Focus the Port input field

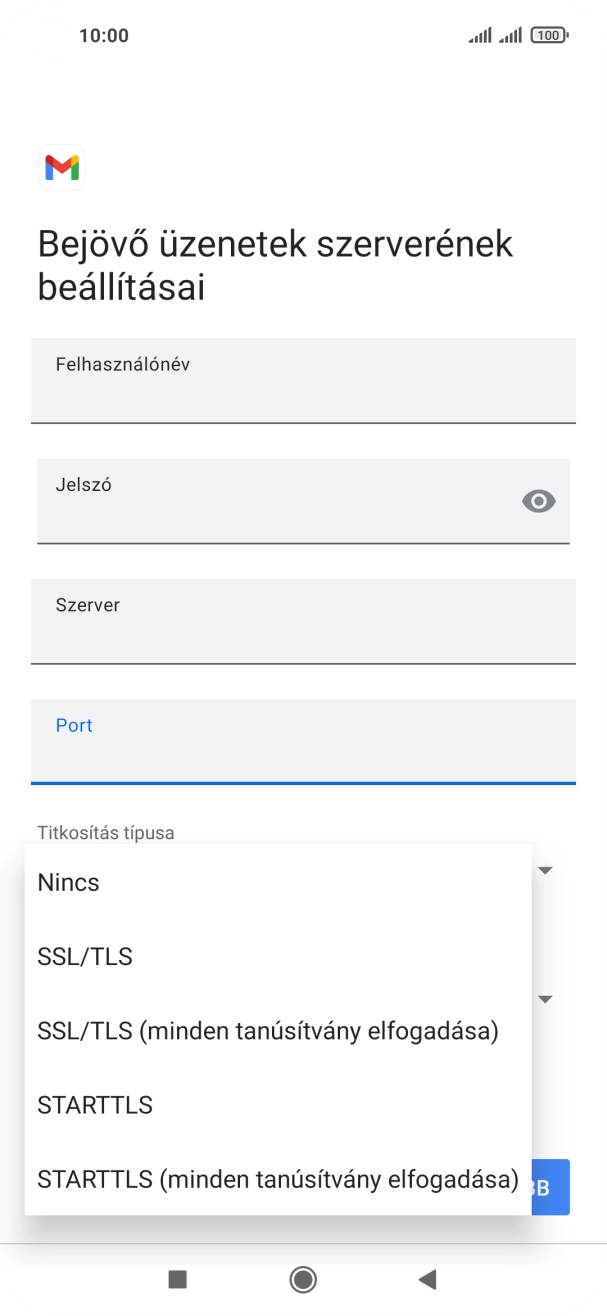303,741
